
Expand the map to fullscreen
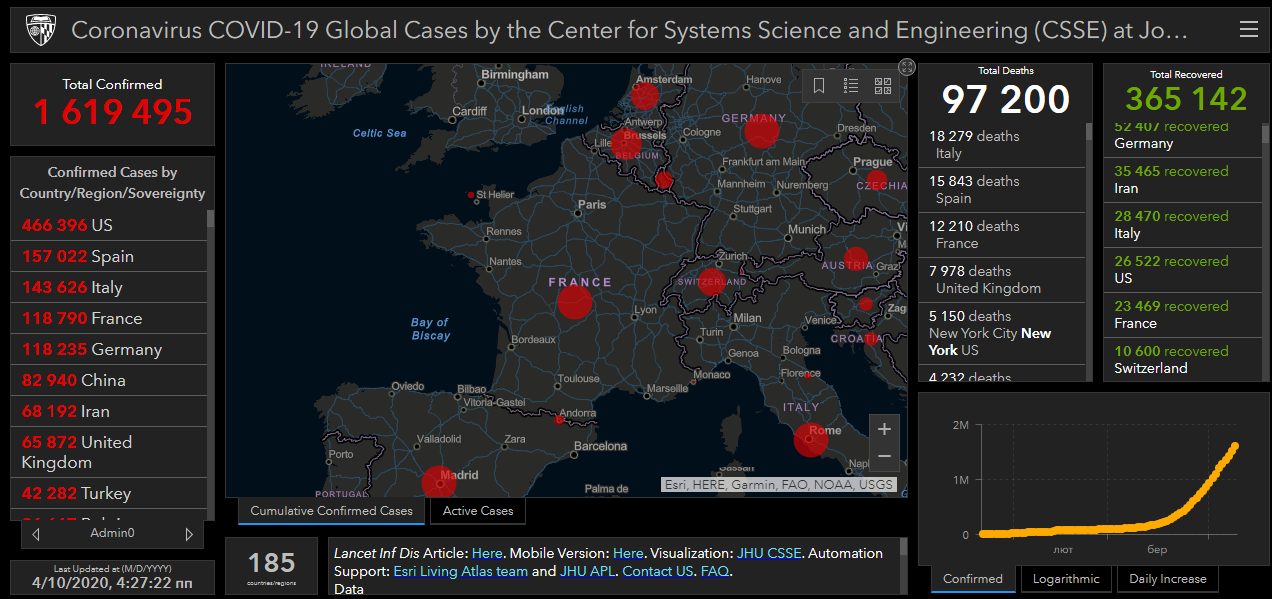click(x=907, y=67)
